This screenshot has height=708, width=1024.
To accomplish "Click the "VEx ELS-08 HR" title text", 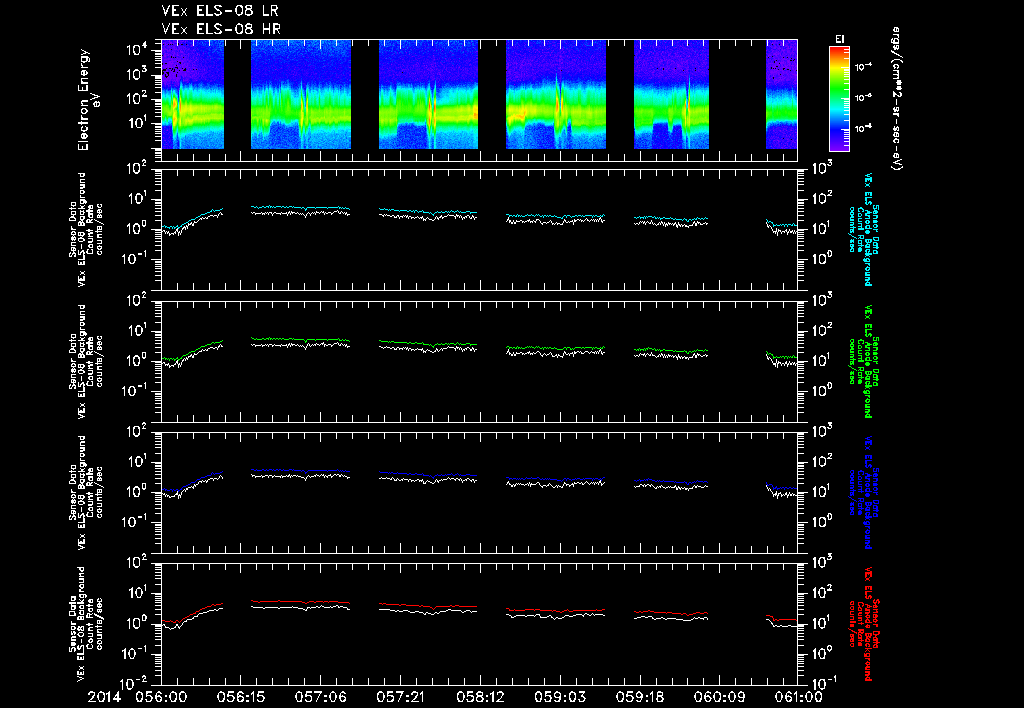I will (221, 29).
